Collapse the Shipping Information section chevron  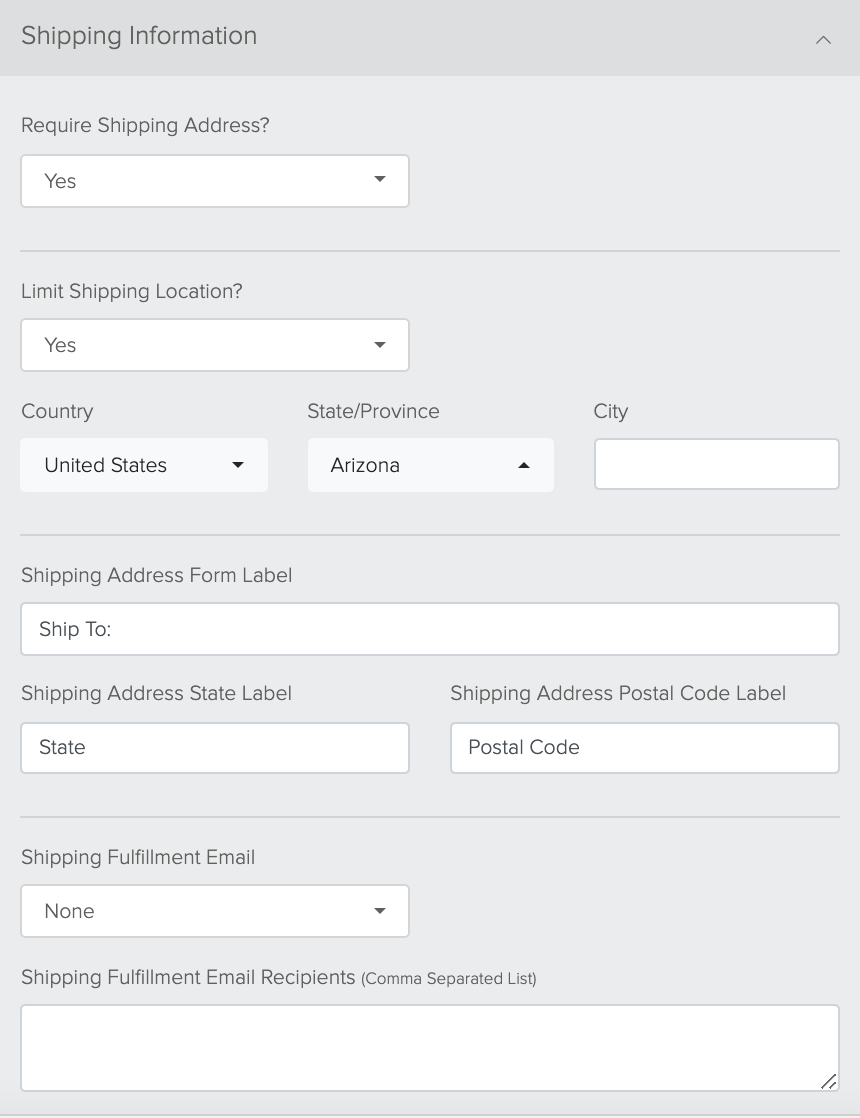click(x=823, y=40)
